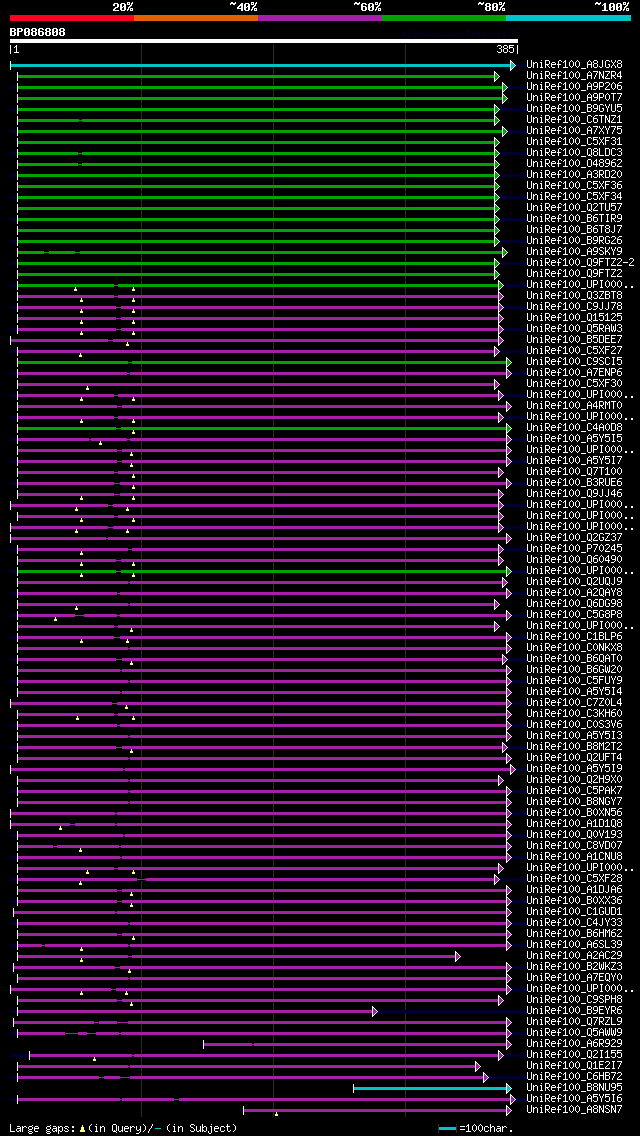Select label UniRef100_C5XF34
This screenshot has height=1136, width=640.
(574, 196)
